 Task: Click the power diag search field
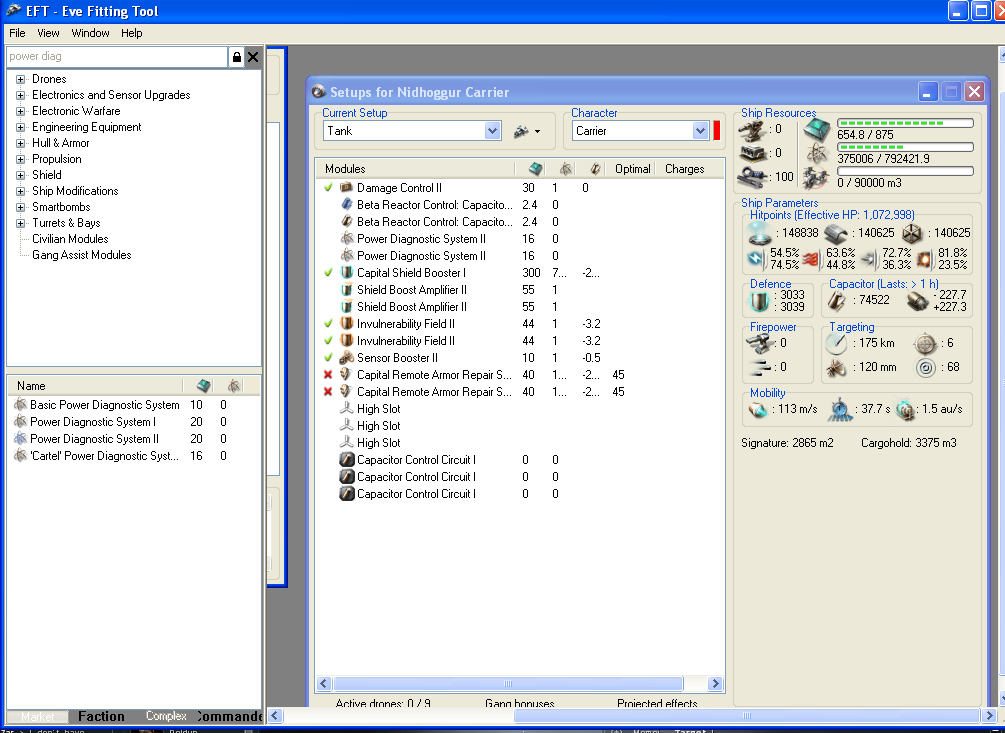117,56
